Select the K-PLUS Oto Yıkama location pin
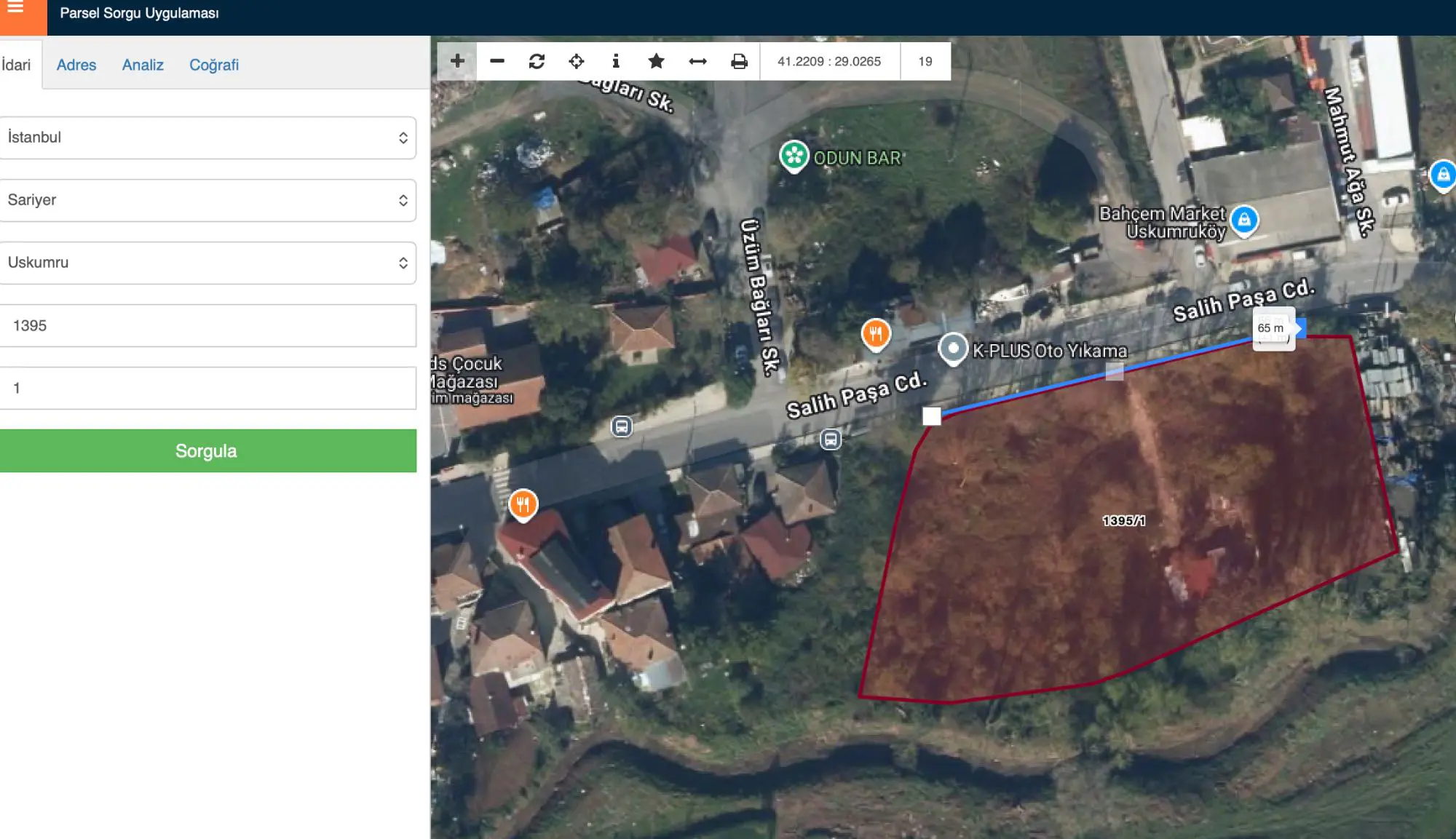 coord(953,349)
